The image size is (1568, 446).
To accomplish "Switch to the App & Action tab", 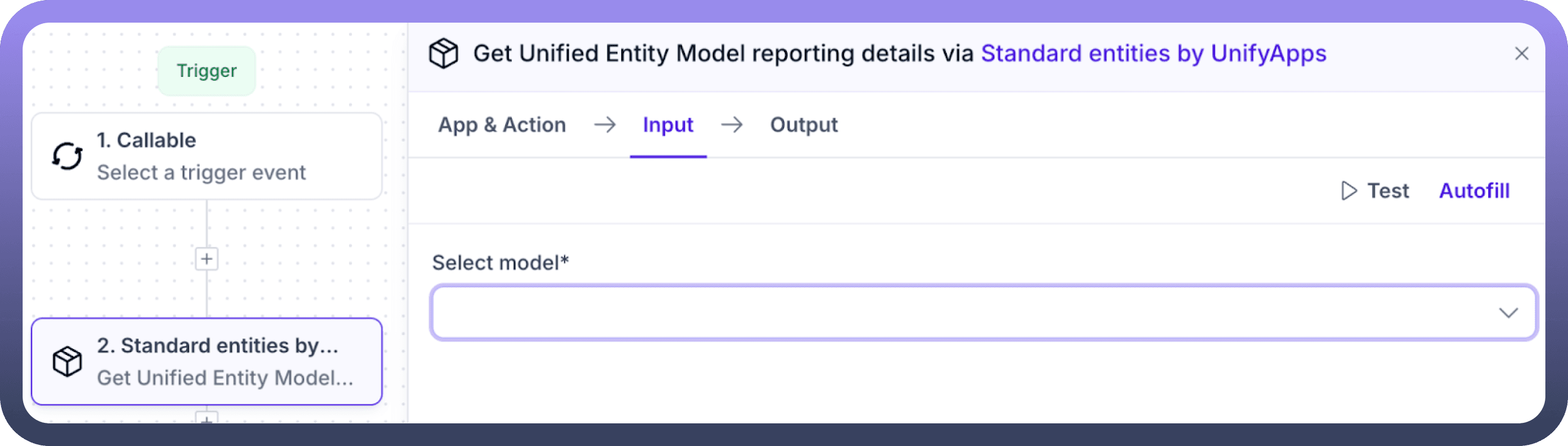I will (502, 125).
